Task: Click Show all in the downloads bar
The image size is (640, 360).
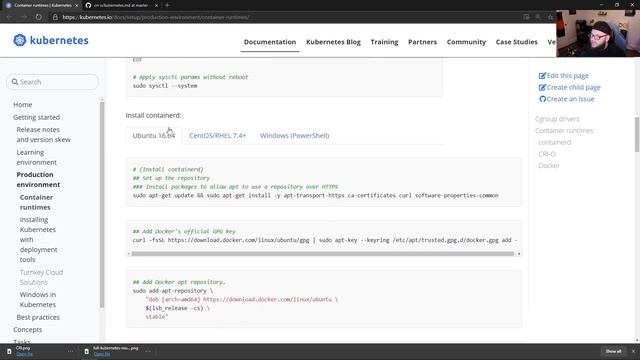Action: (613, 351)
